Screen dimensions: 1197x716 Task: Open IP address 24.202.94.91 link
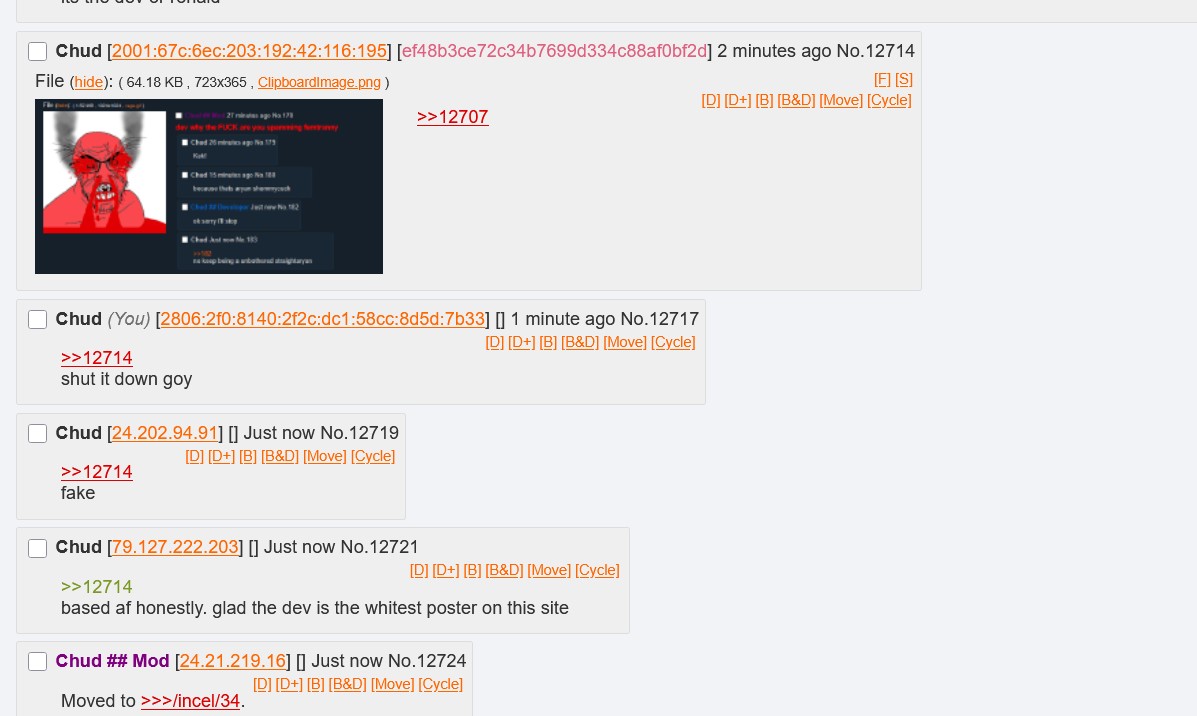[165, 433]
